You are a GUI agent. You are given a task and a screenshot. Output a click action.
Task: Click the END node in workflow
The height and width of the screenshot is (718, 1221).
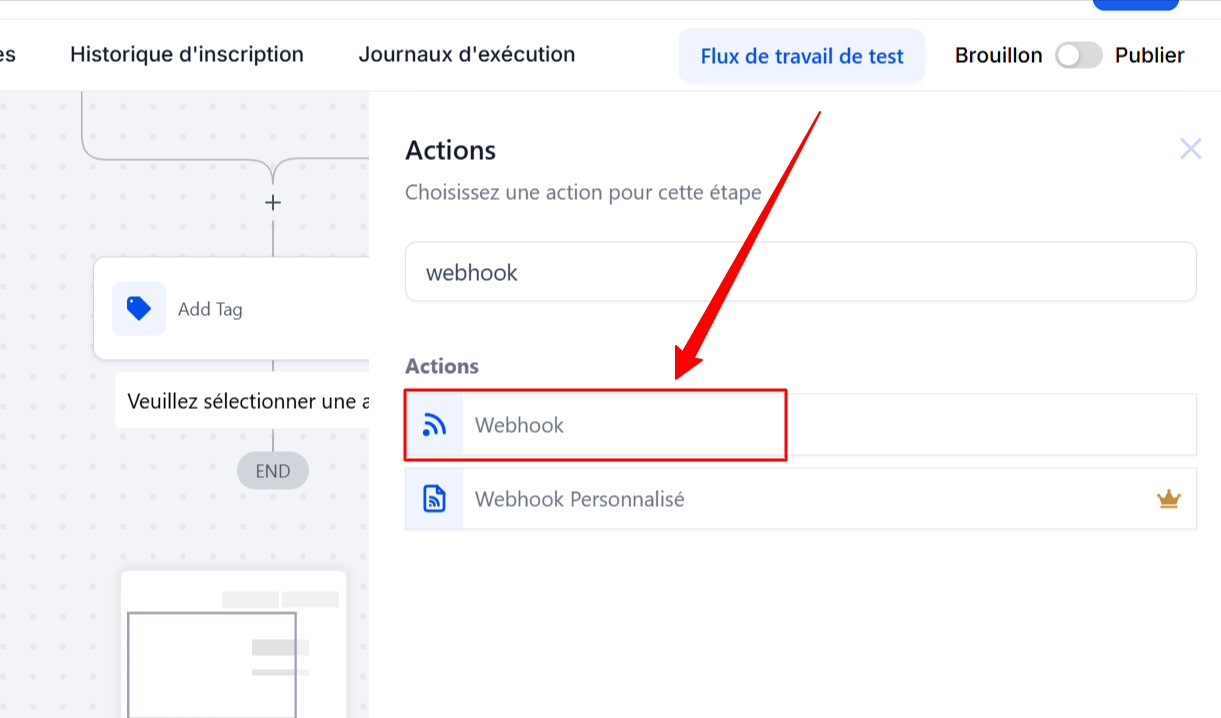coord(273,471)
